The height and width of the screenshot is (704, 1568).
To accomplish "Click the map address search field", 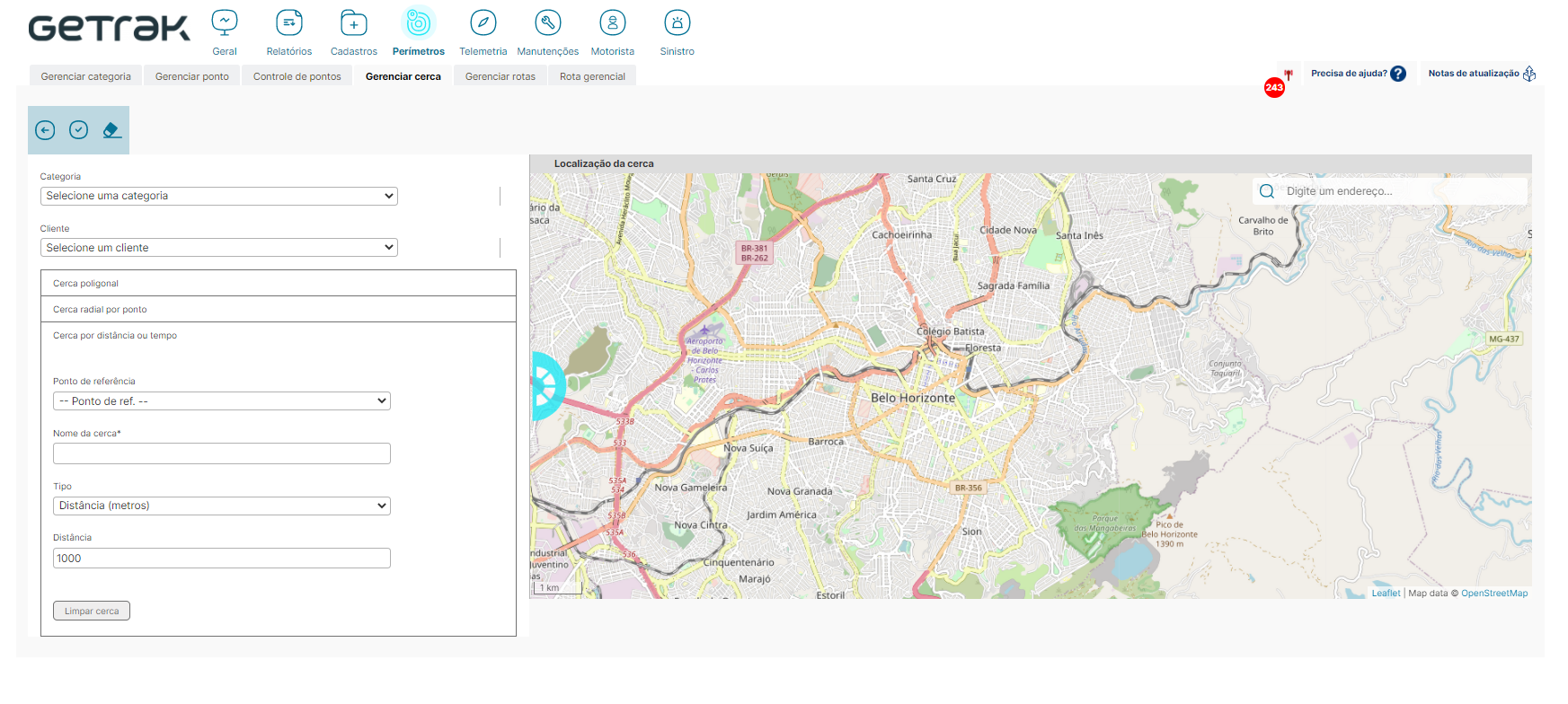I will 1402,191.
